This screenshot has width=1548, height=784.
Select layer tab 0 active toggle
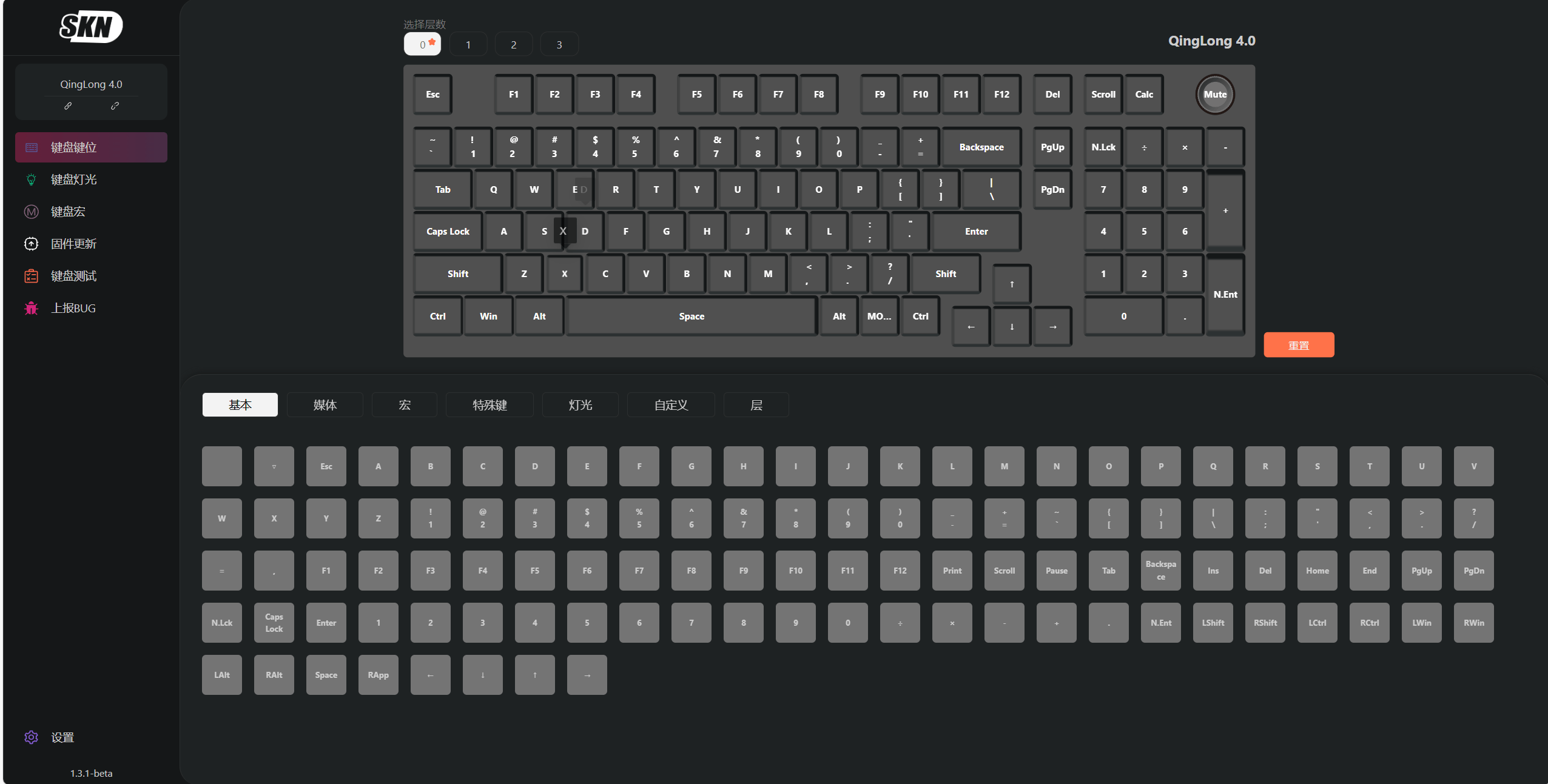[x=422, y=44]
